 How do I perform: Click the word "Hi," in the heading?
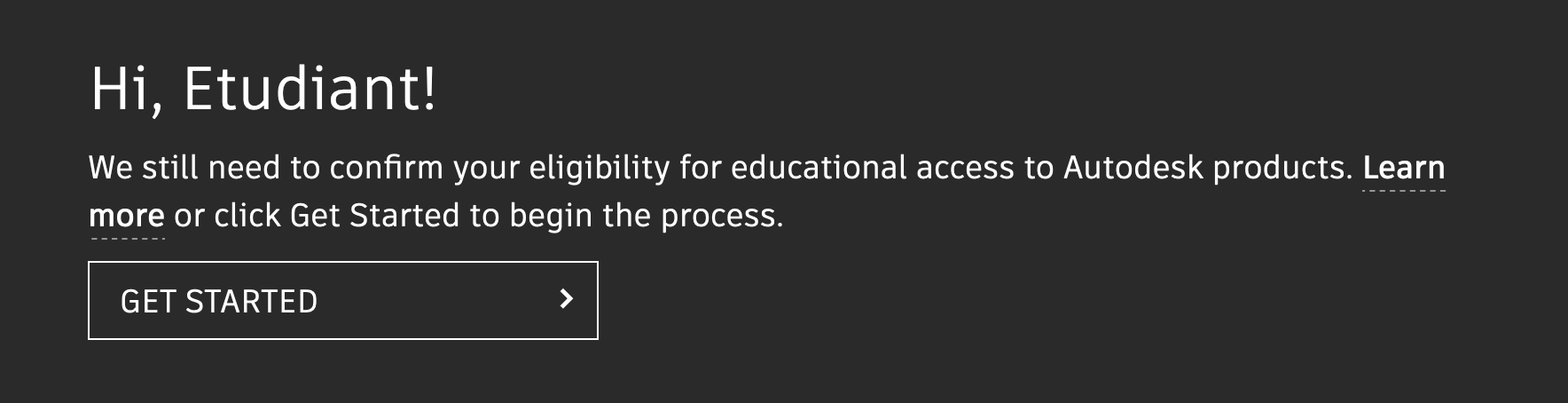127,90
